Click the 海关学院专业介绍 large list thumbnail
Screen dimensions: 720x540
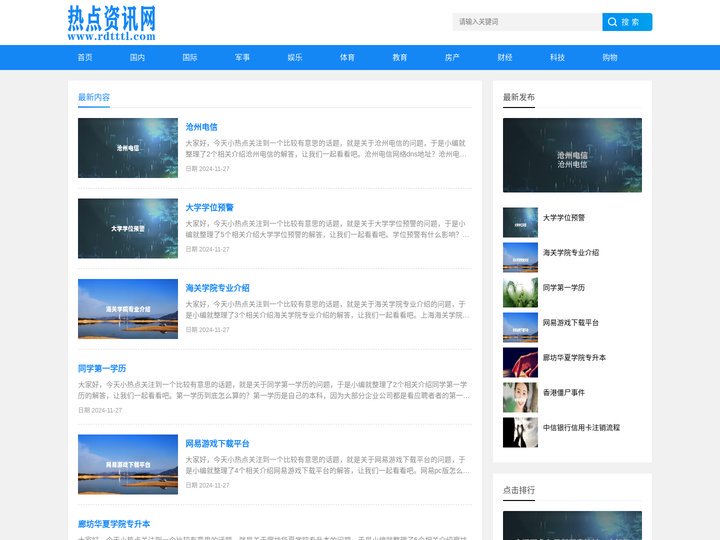(x=128, y=309)
